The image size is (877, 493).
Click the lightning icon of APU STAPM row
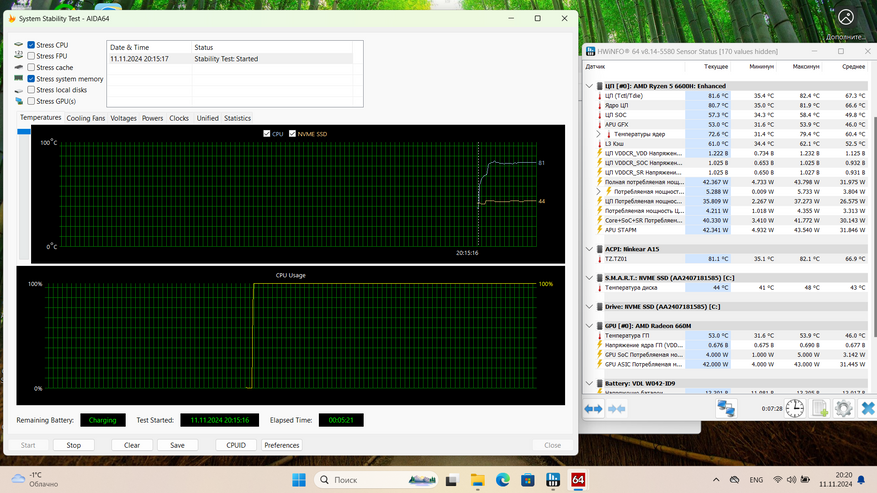[600, 230]
